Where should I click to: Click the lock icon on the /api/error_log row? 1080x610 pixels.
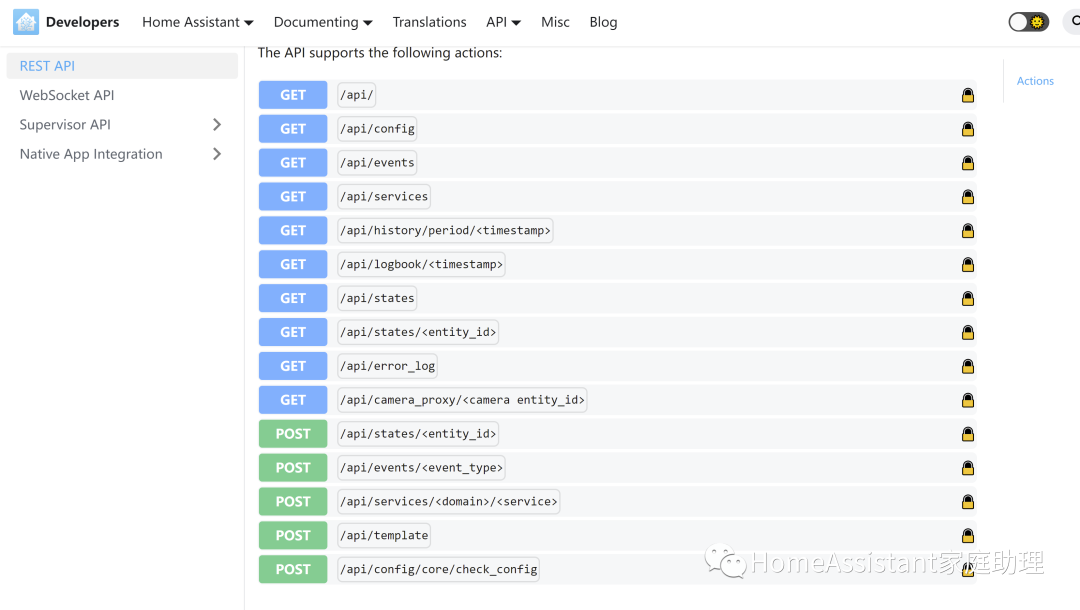[x=968, y=366]
